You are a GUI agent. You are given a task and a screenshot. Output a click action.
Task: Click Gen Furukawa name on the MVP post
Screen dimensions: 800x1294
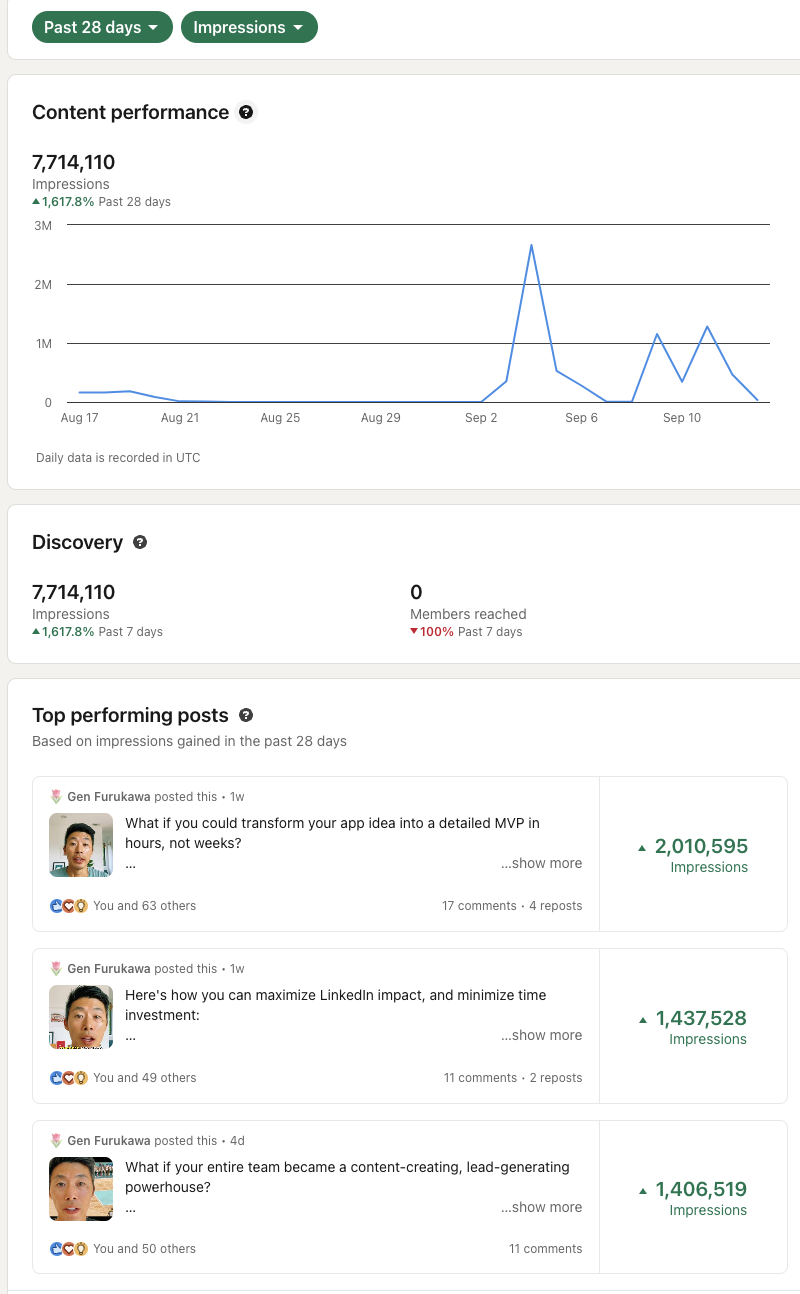109,797
